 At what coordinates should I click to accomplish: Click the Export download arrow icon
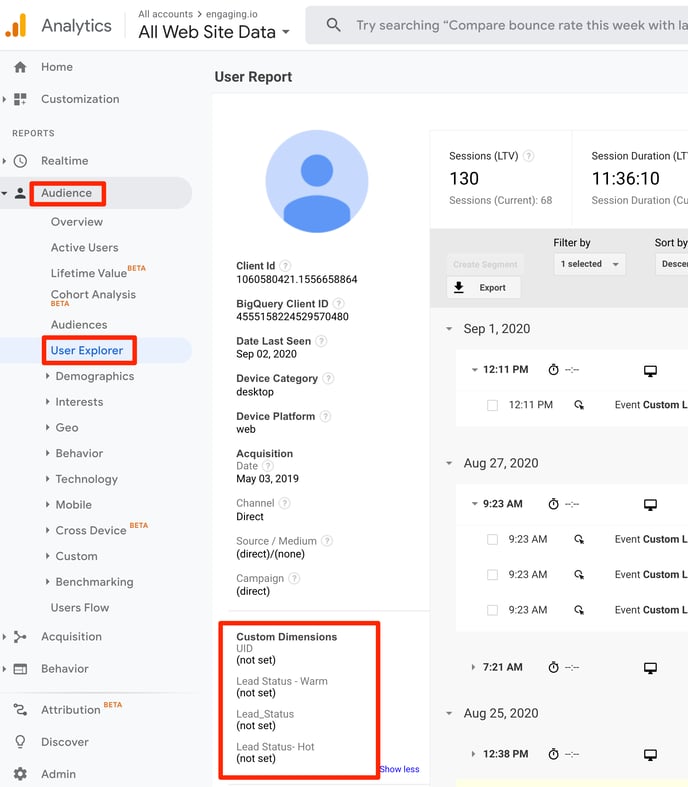coord(459,287)
